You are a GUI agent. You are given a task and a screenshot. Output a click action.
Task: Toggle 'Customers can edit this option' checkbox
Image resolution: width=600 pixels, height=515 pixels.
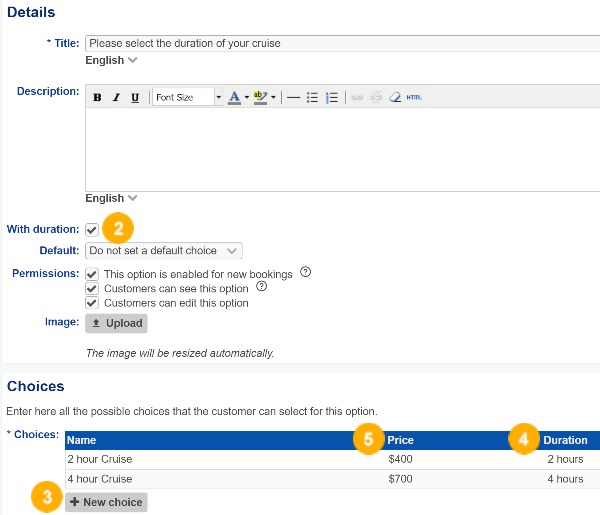[92, 303]
